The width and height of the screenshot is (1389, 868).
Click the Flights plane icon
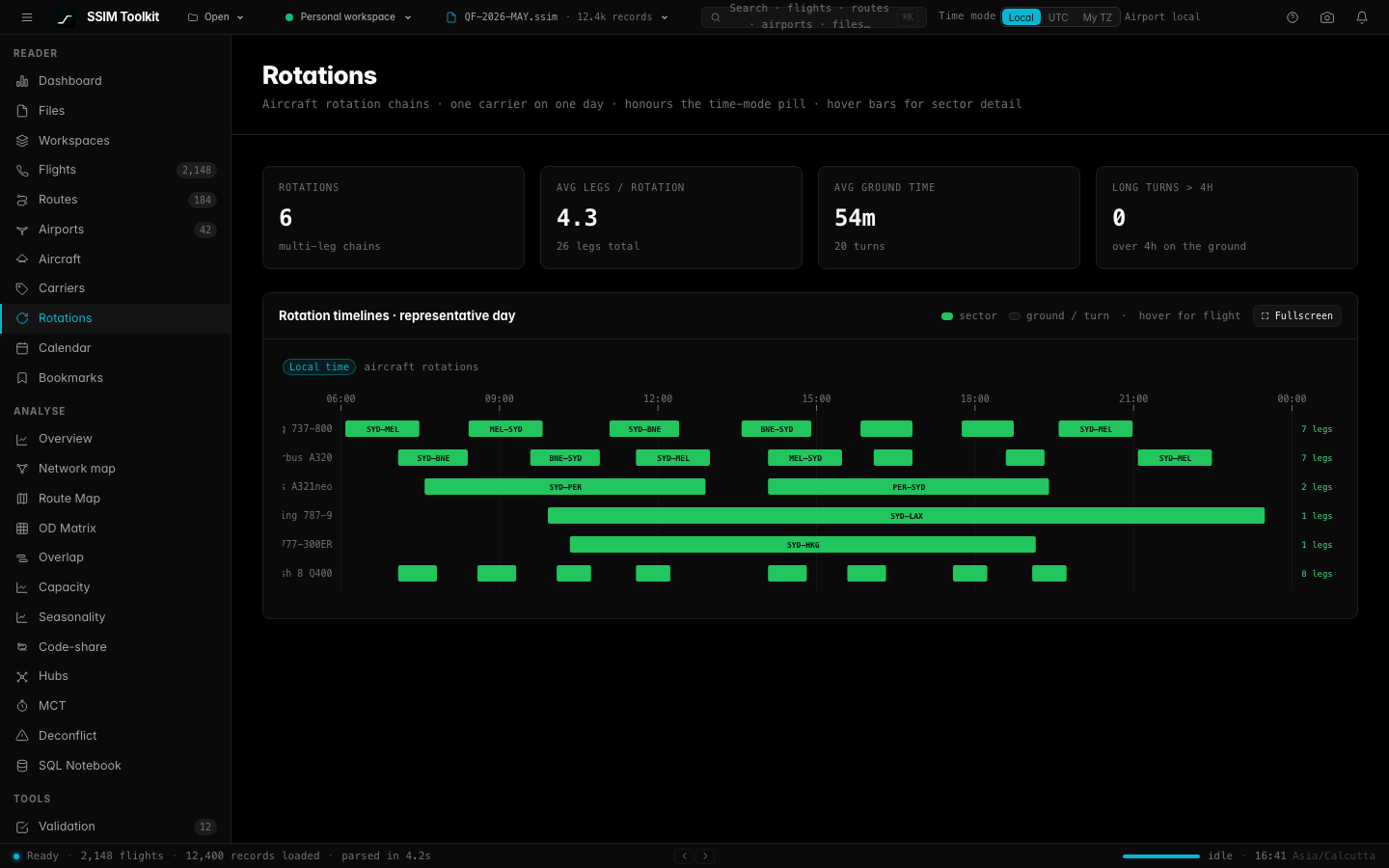click(22, 171)
